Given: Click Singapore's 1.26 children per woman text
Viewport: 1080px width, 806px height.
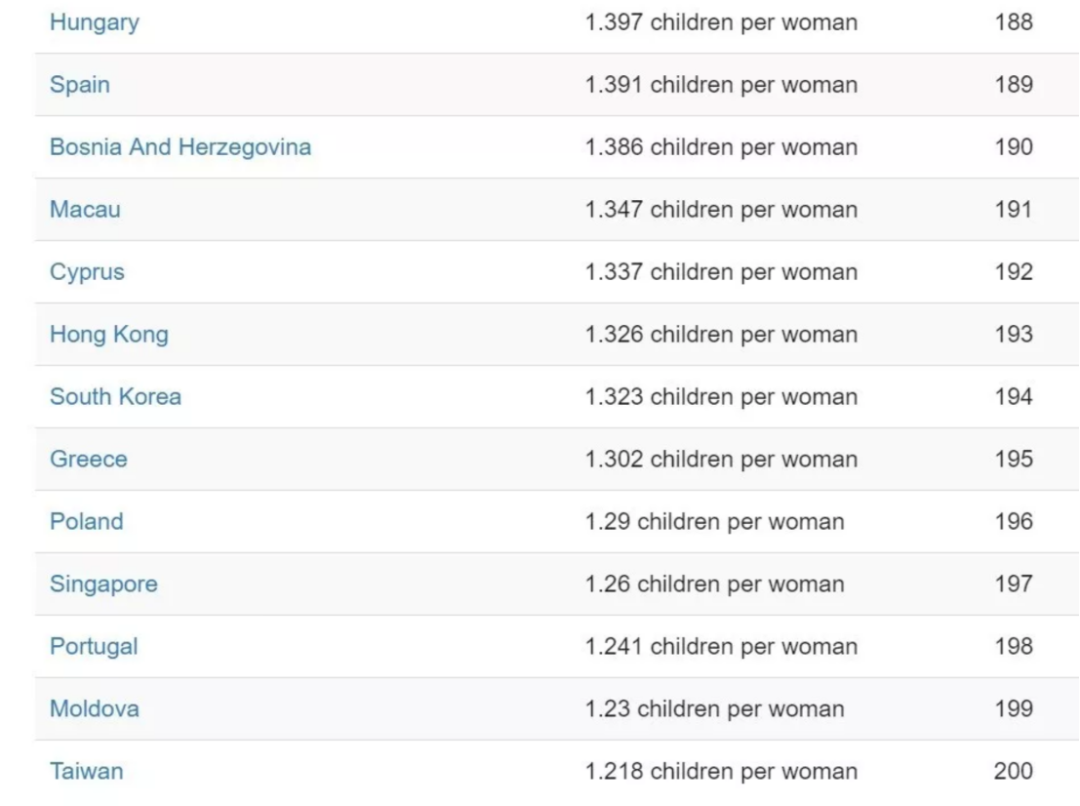Looking at the screenshot, I should (x=714, y=584).
